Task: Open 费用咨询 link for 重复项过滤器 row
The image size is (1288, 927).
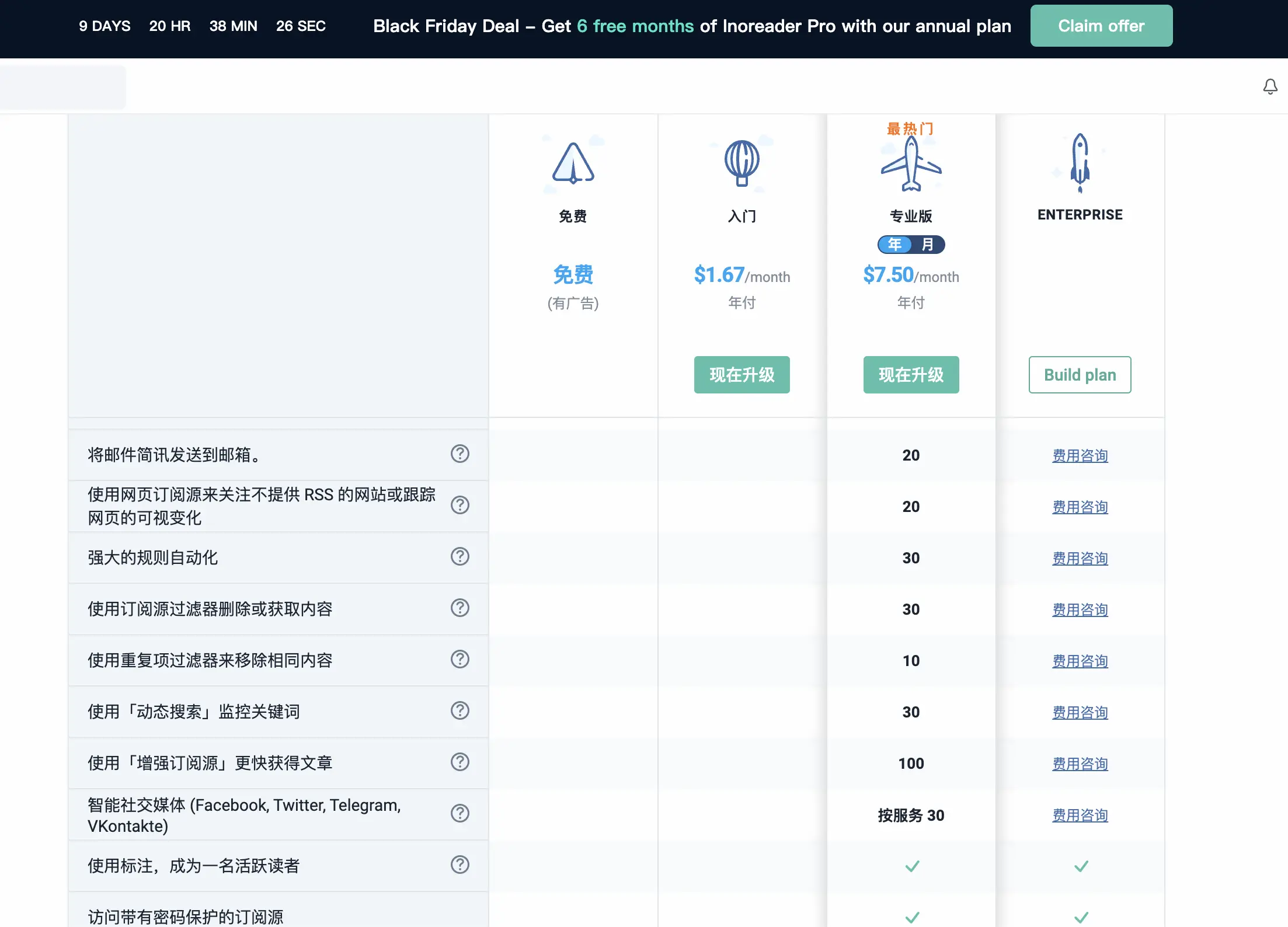Action: click(x=1080, y=661)
